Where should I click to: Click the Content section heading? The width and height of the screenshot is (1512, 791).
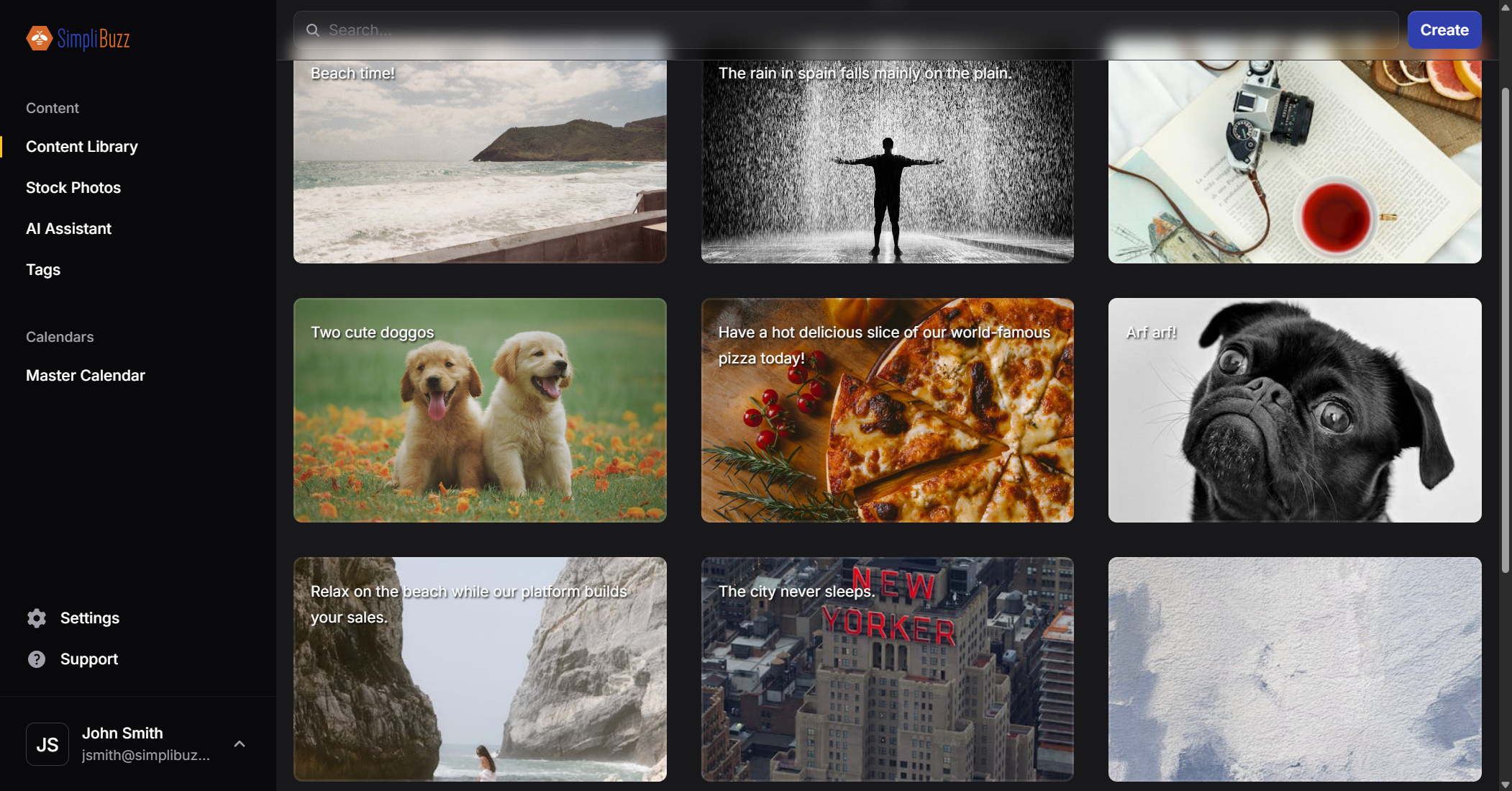click(x=53, y=108)
